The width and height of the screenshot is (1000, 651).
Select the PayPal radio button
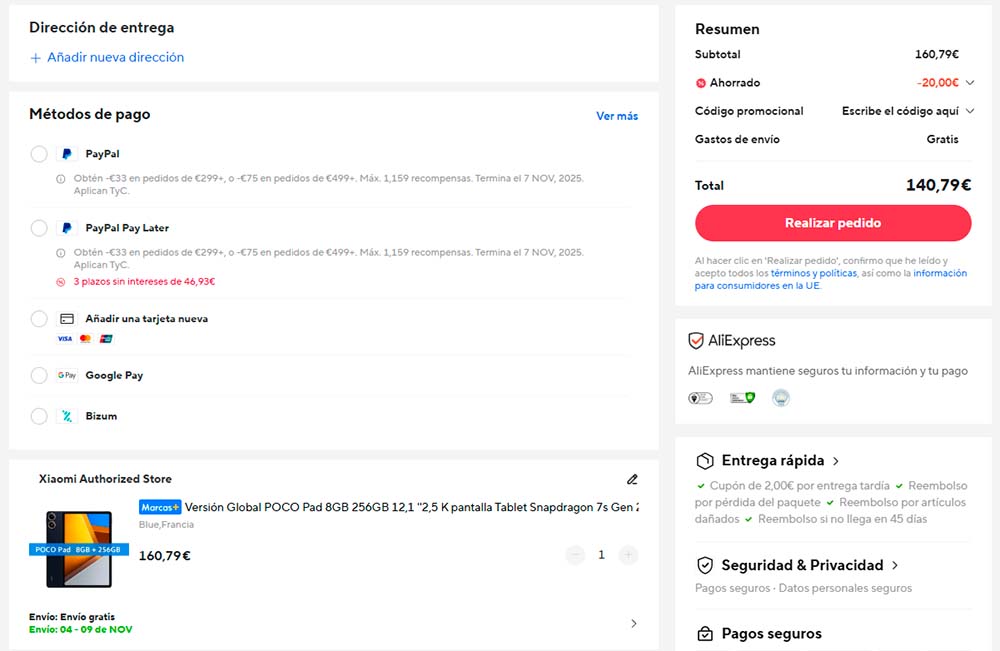[x=39, y=154]
